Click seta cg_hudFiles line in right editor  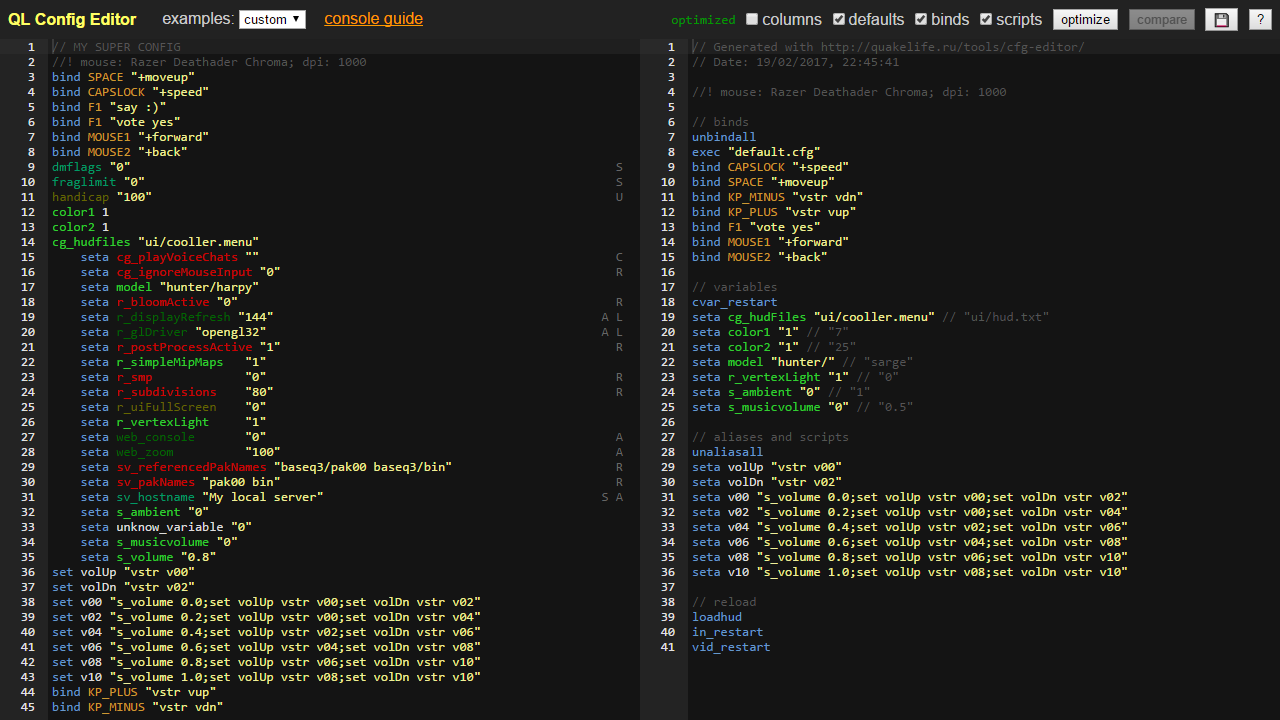tap(870, 317)
